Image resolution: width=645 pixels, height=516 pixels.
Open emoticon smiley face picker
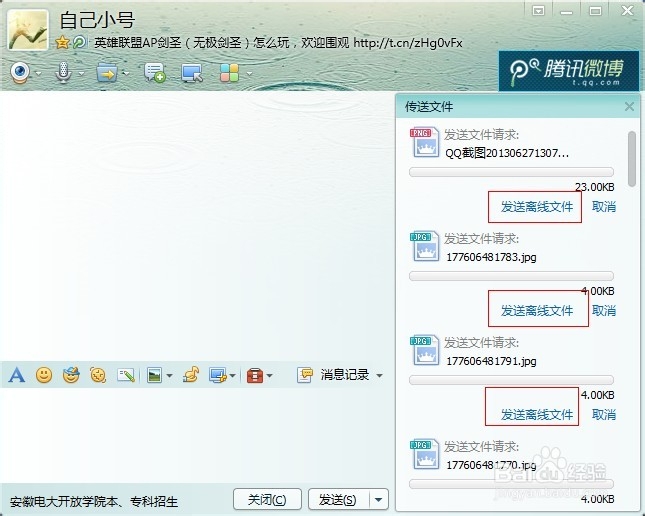(x=44, y=375)
